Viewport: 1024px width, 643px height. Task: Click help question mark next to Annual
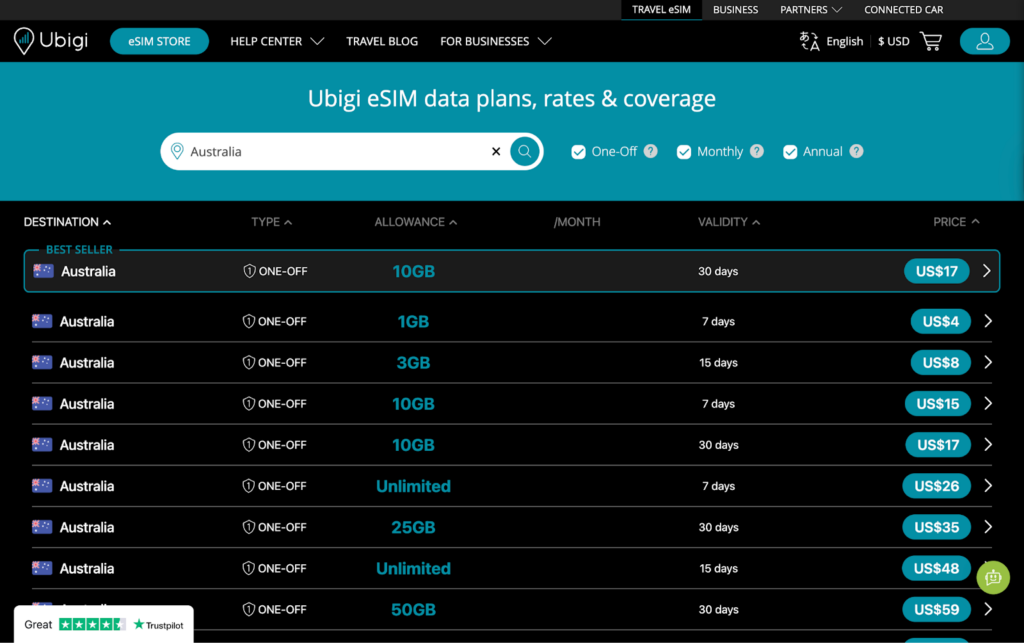point(856,151)
